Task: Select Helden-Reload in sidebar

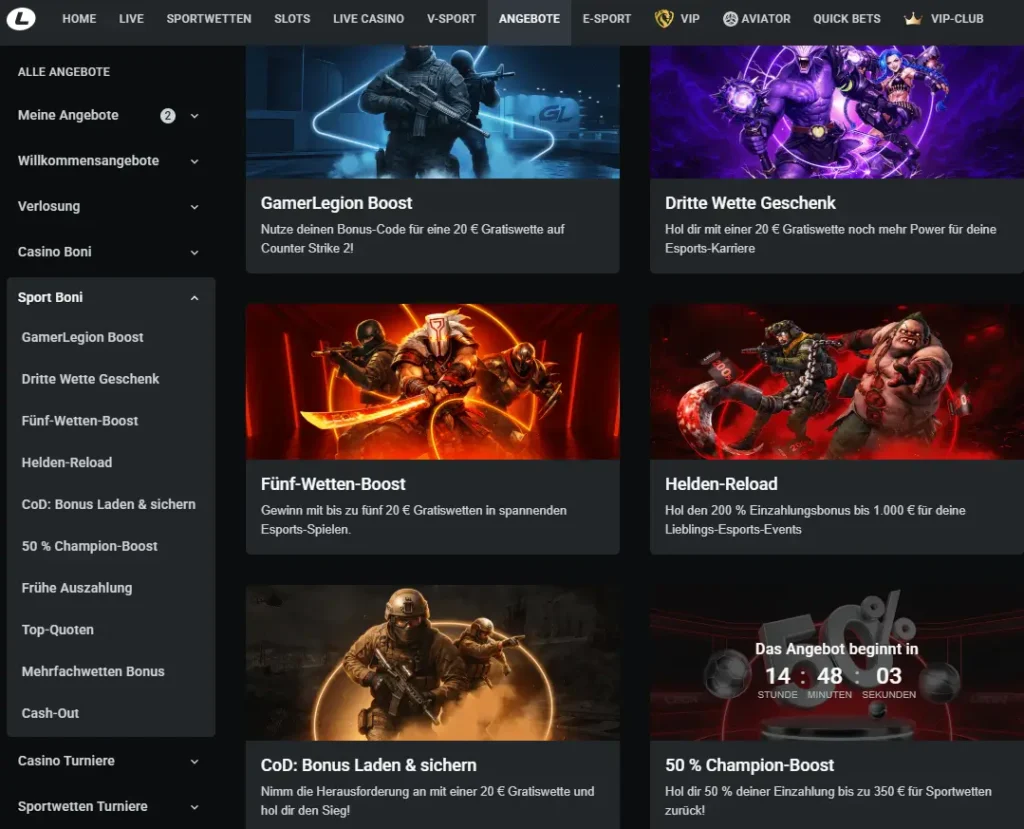Action: [67, 463]
